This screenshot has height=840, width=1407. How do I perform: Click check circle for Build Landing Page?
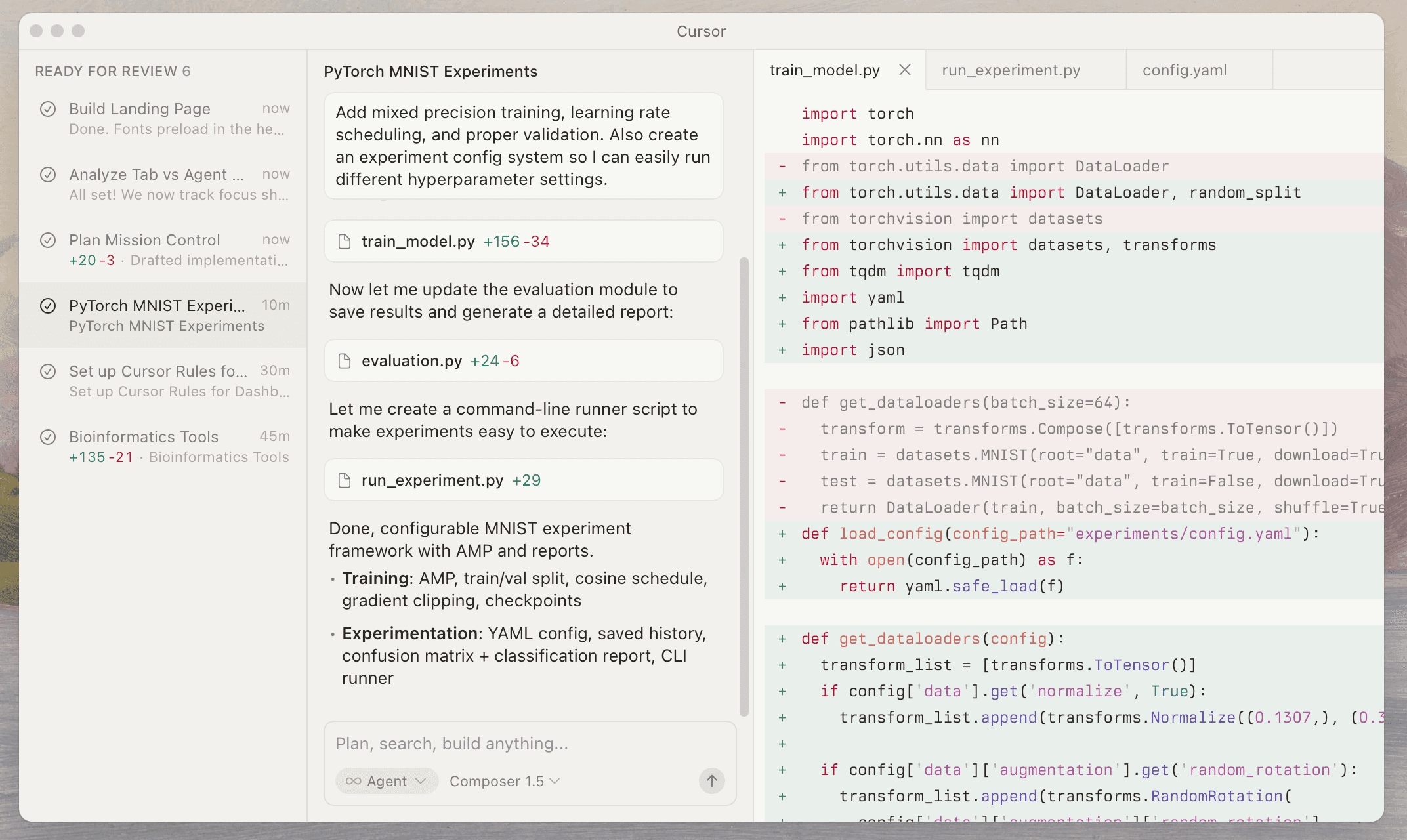coord(48,109)
